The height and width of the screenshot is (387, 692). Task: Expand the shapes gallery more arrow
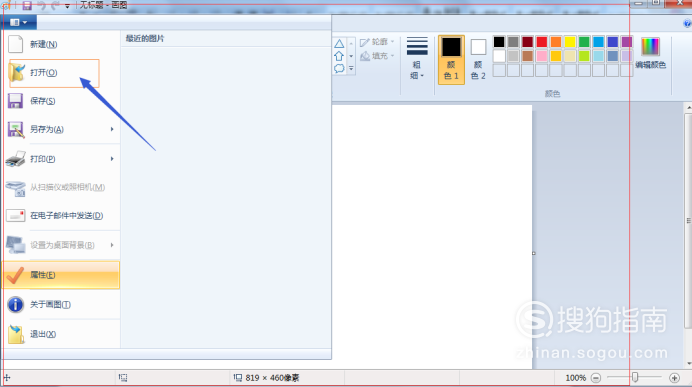pyautogui.click(x=351, y=68)
